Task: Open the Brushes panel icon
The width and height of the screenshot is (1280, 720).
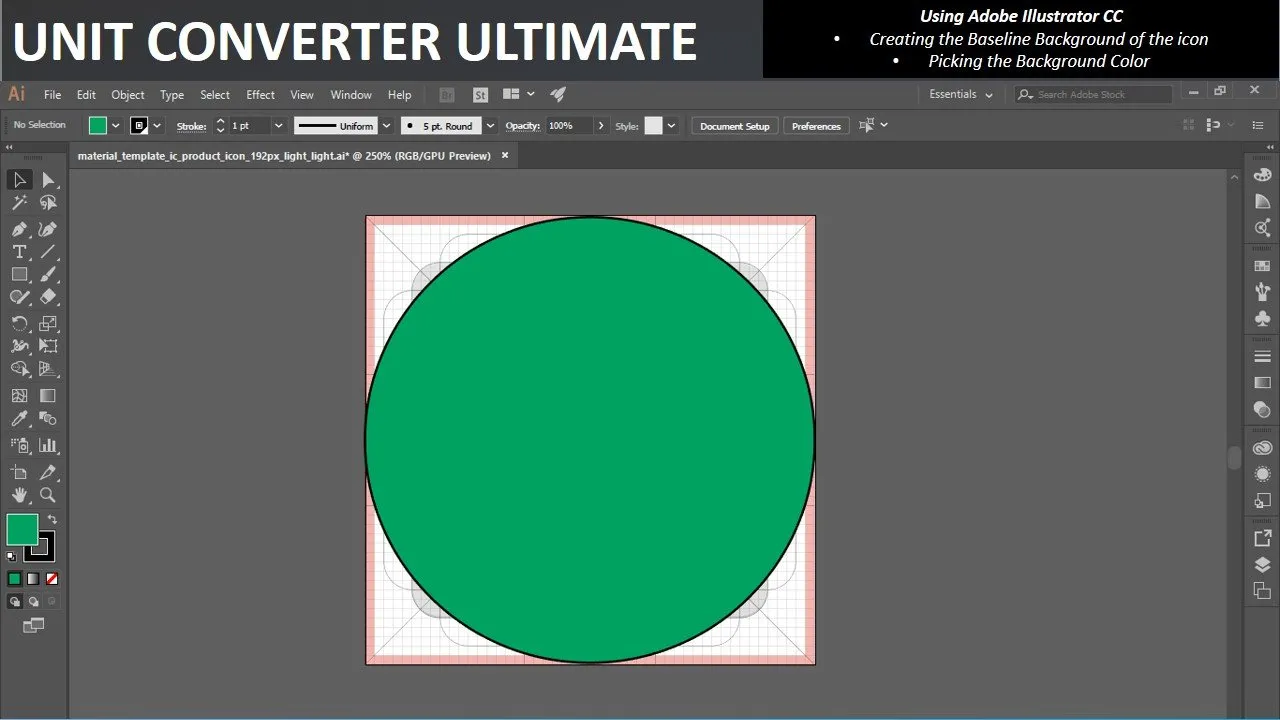Action: click(1262, 292)
